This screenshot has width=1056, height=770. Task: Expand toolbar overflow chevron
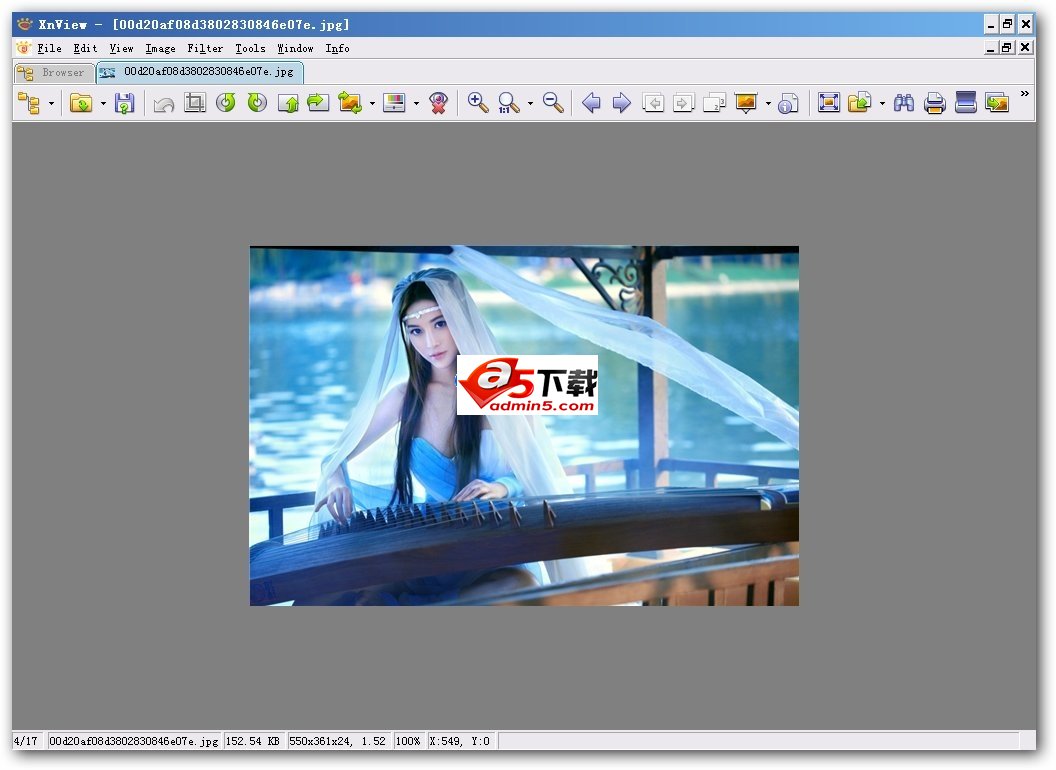pyautogui.click(x=1024, y=95)
